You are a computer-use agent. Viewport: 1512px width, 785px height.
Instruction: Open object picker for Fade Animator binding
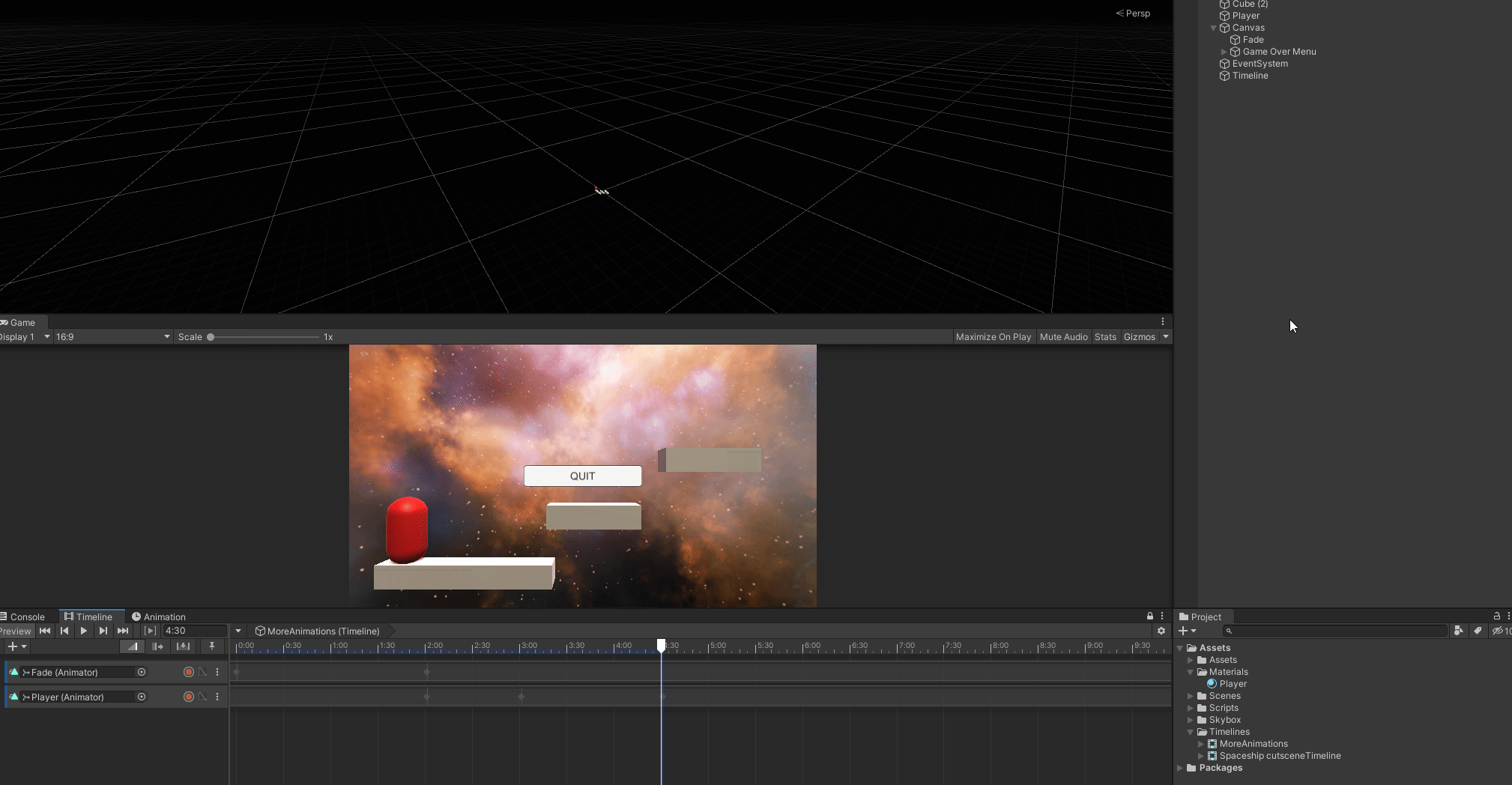click(142, 672)
